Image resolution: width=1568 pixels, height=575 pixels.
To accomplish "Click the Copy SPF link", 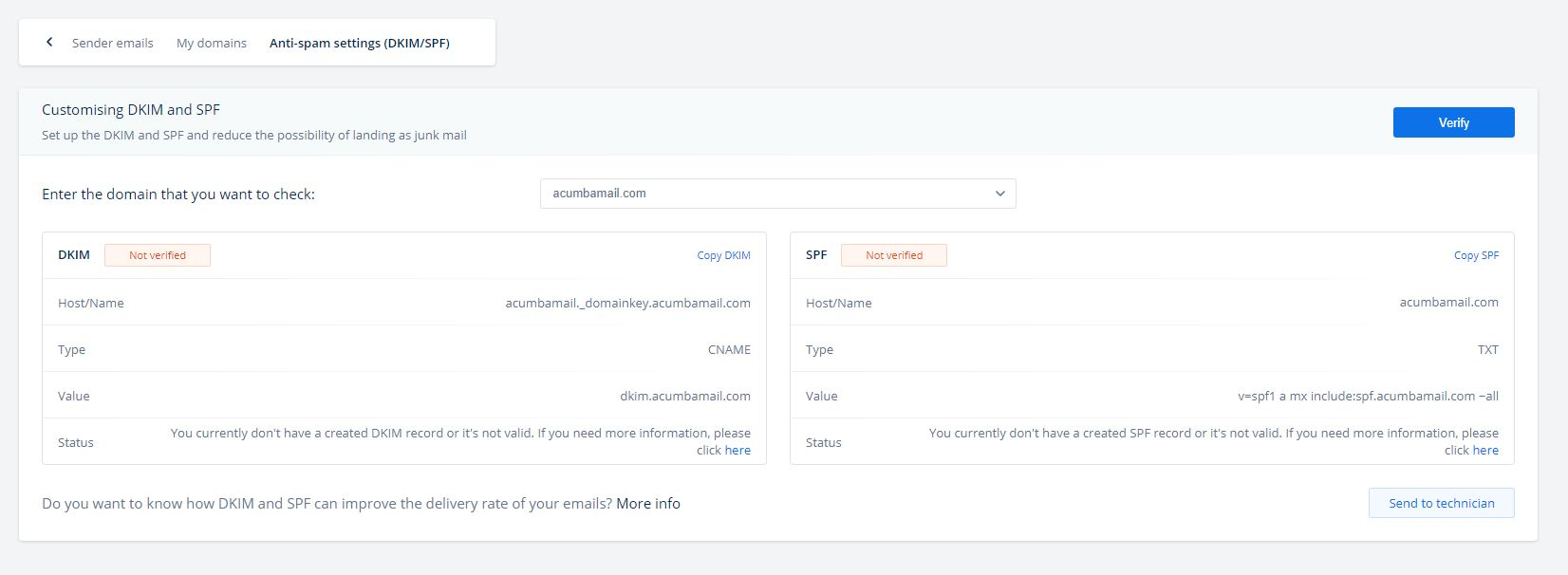I will pyautogui.click(x=1476, y=255).
